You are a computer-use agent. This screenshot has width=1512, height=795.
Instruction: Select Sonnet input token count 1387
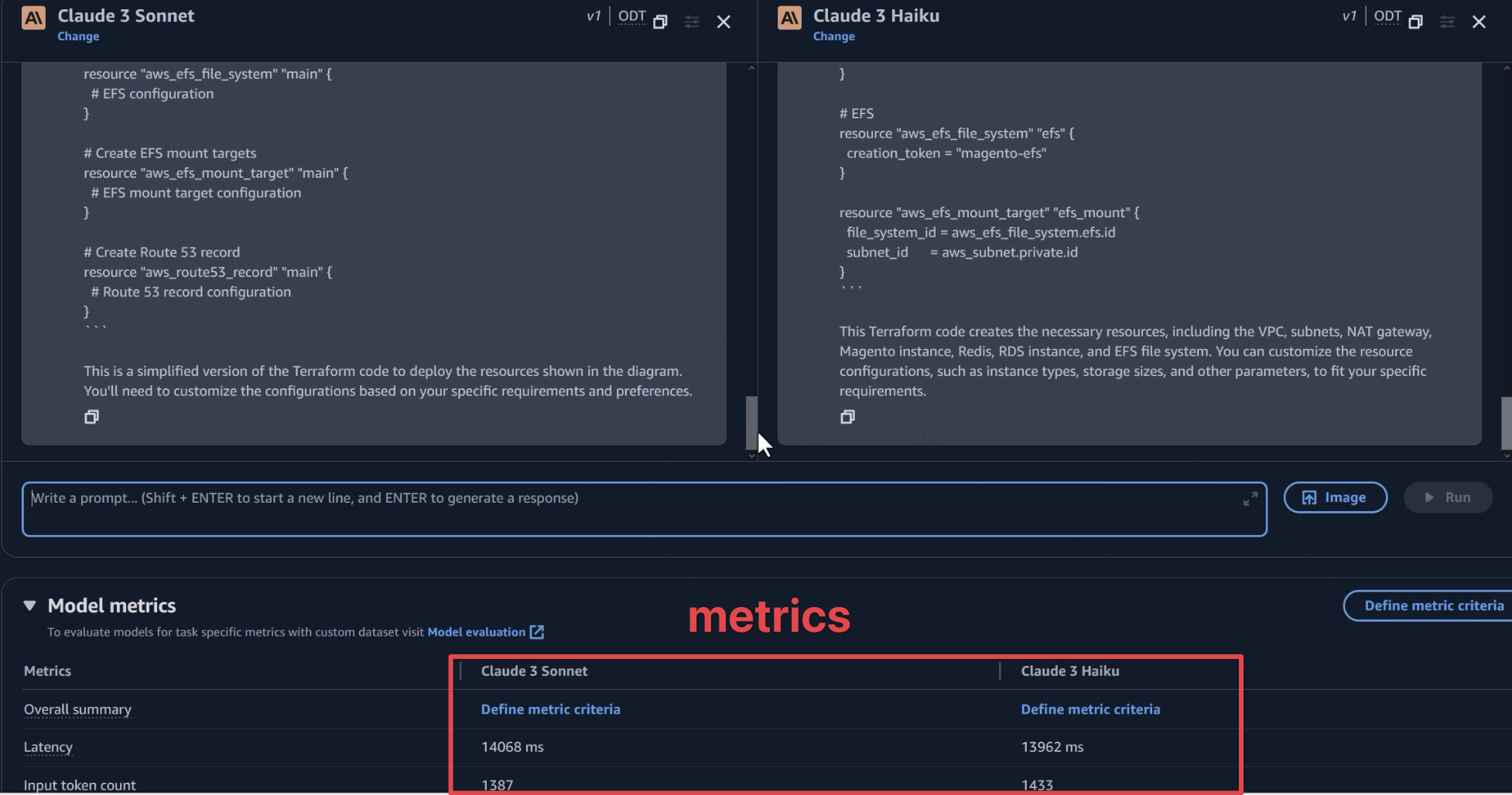tap(497, 785)
